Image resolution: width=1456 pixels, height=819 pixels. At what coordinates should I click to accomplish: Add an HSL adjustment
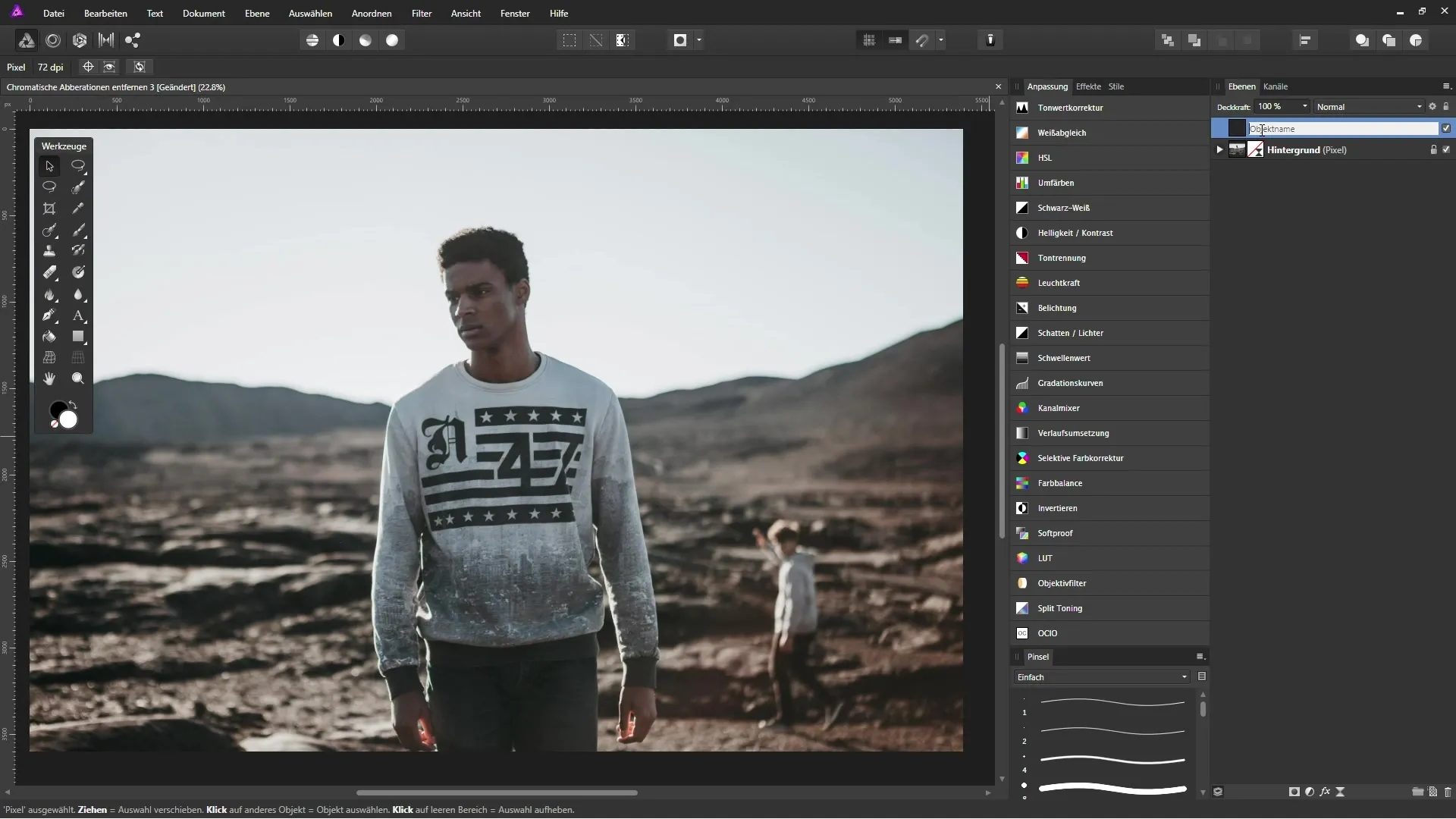tap(1109, 158)
